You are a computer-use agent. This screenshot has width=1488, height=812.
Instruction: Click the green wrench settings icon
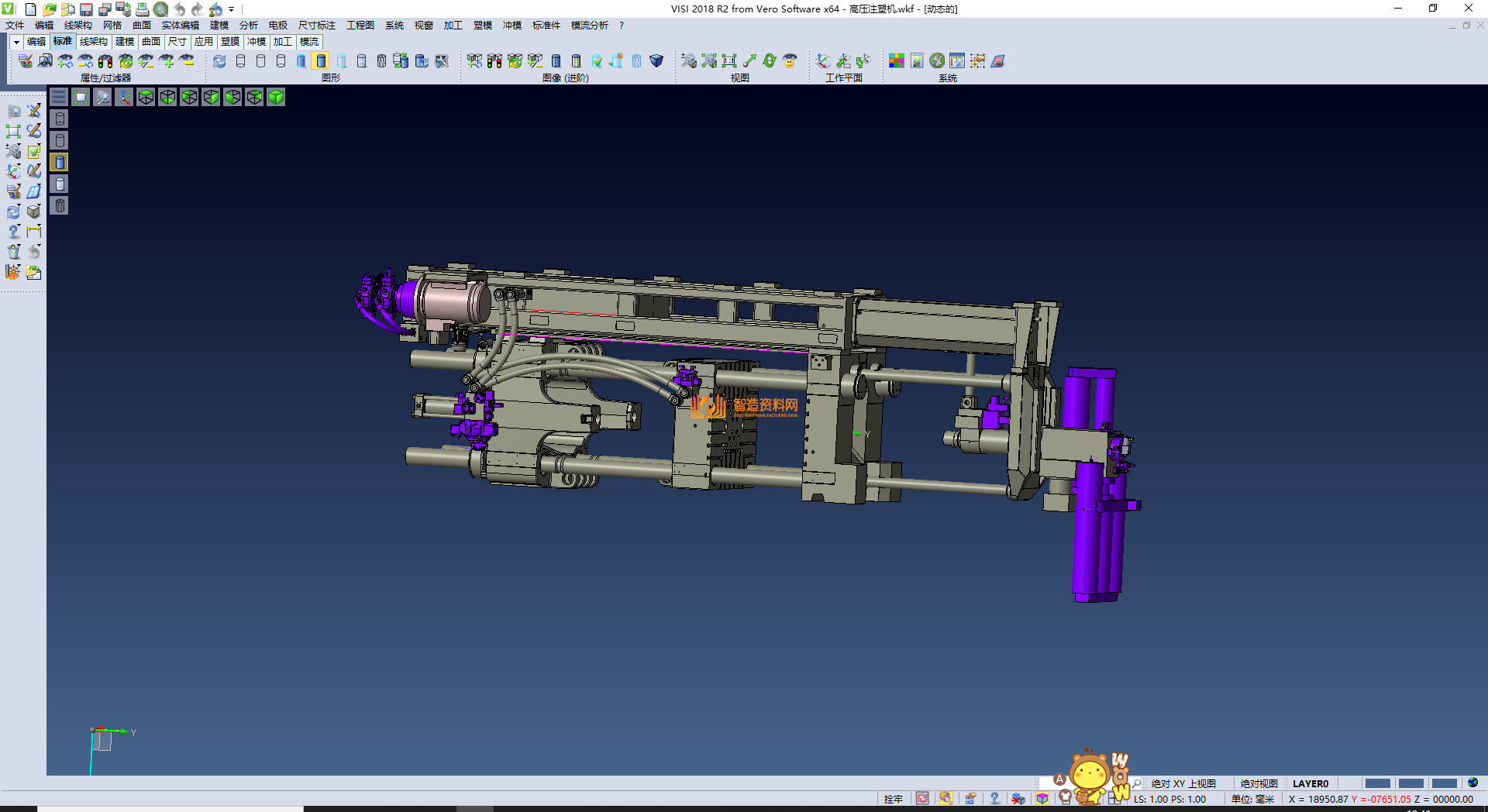click(x=937, y=61)
